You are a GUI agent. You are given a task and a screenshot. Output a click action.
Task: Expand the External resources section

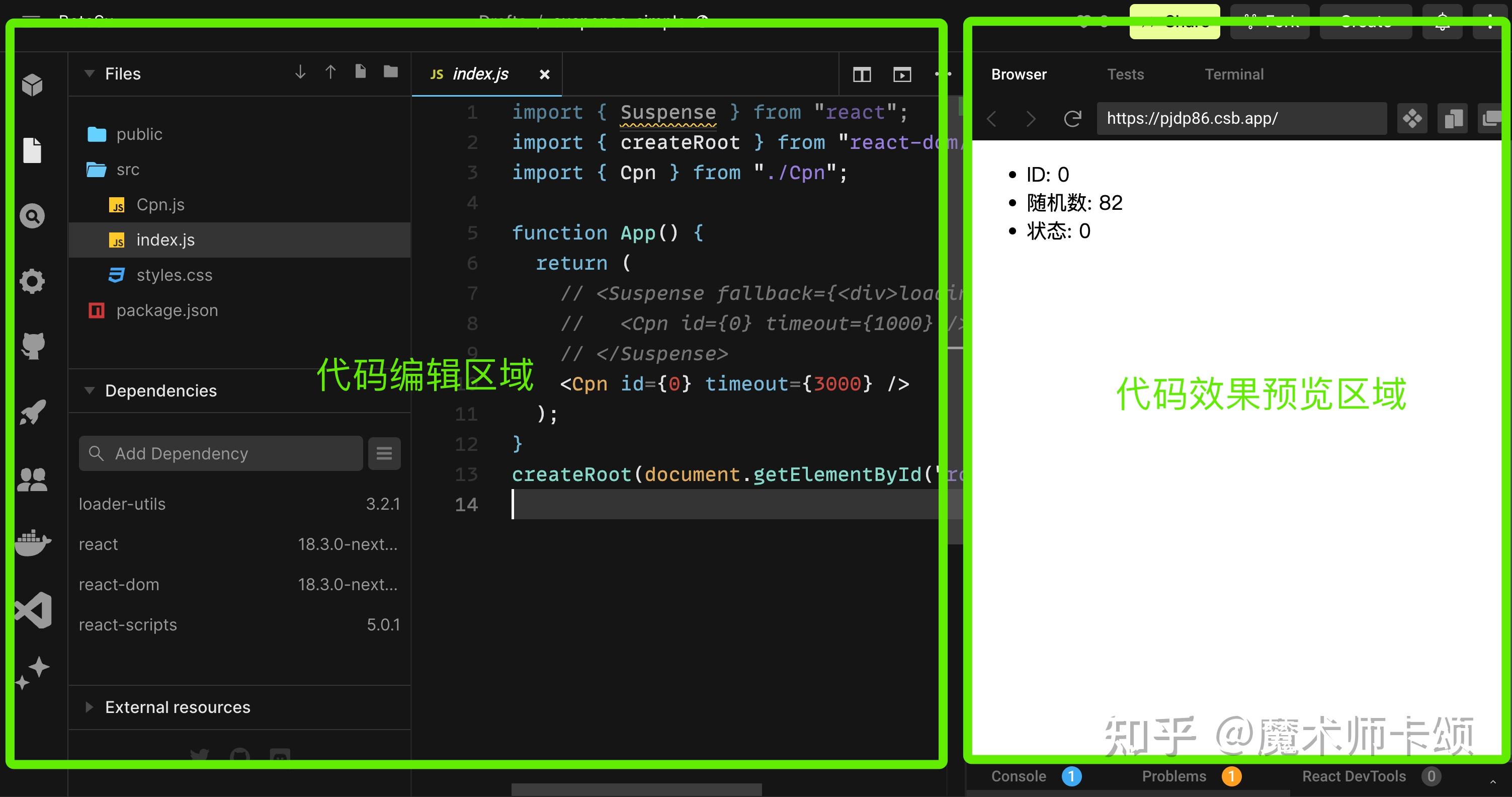point(89,707)
